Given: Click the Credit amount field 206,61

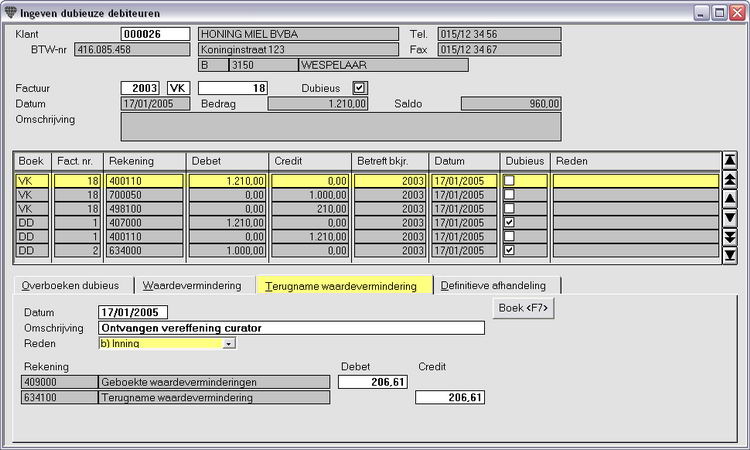Looking at the screenshot, I should click(450, 397).
